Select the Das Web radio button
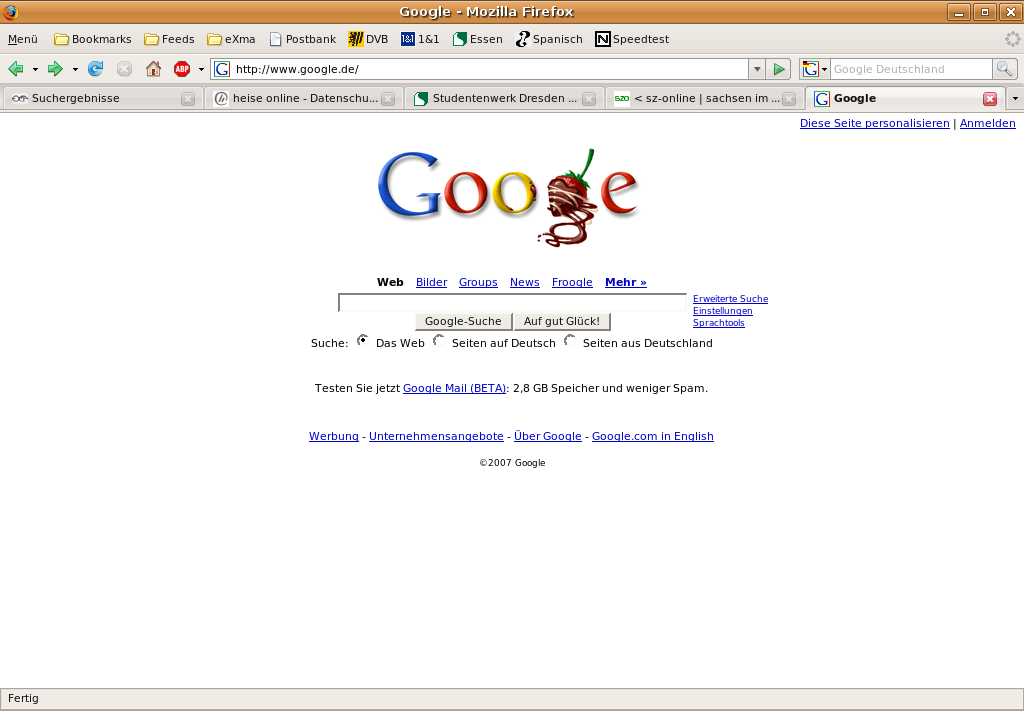This screenshot has height=711, width=1024. coord(363,340)
